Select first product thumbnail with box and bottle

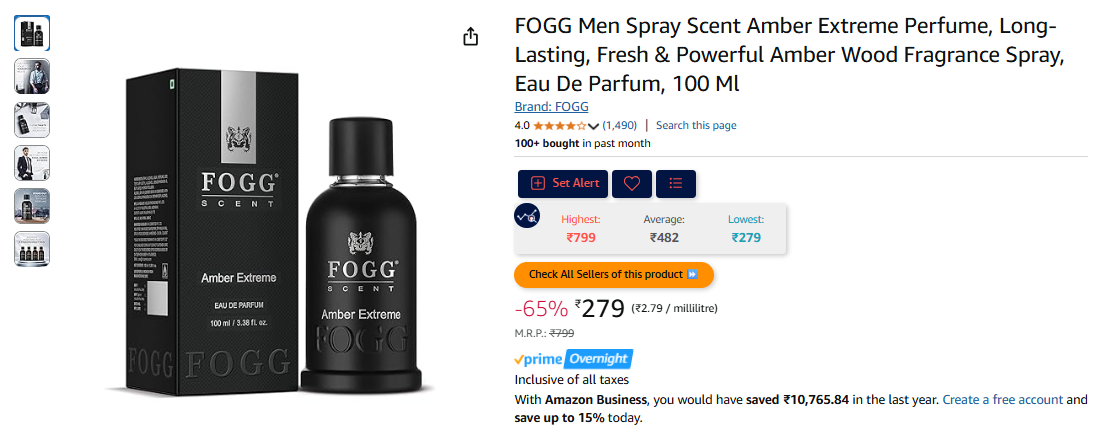32,32
